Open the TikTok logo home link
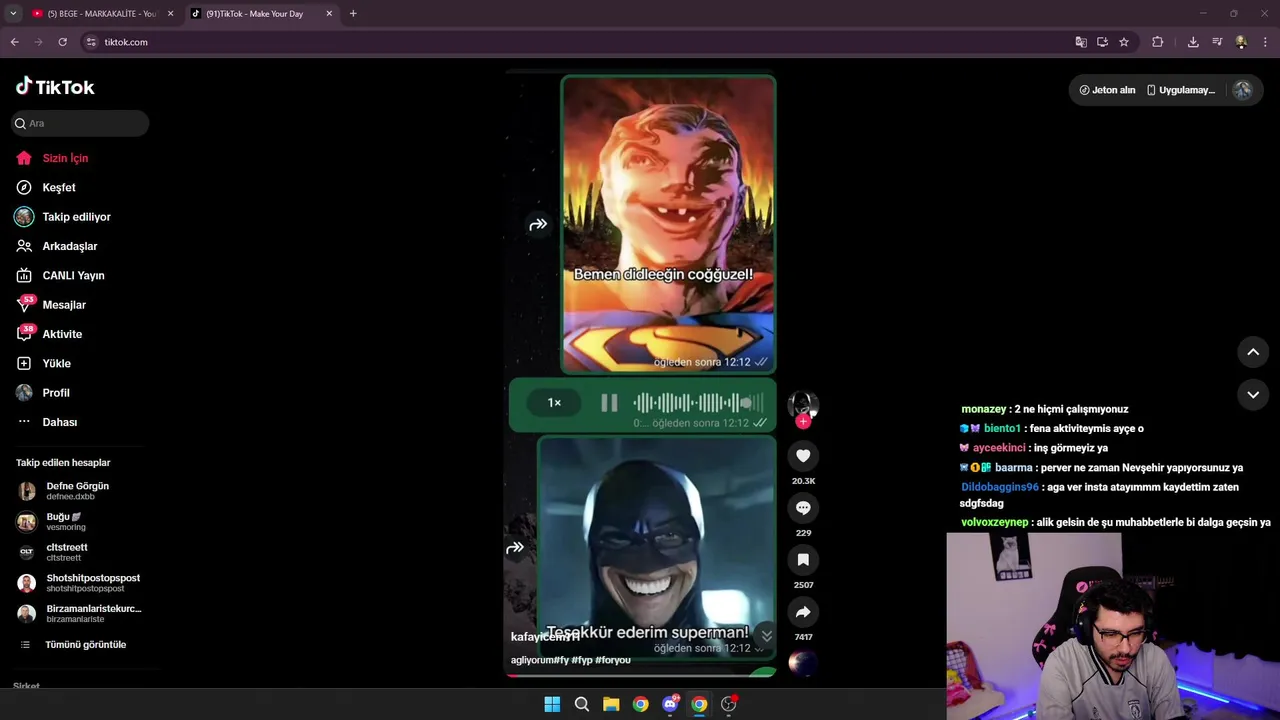This screenshot has height=720, width=1280. pyautogui.click(x=55, y=87)
